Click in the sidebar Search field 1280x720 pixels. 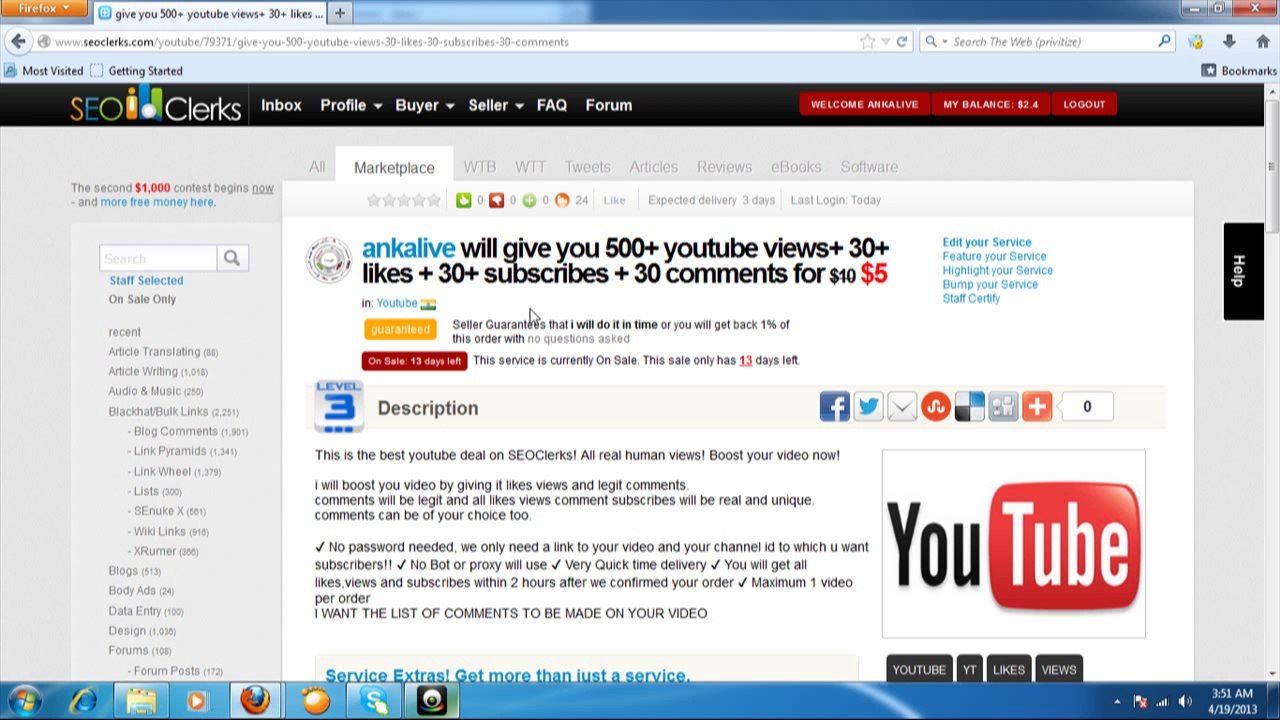(158, 258)
